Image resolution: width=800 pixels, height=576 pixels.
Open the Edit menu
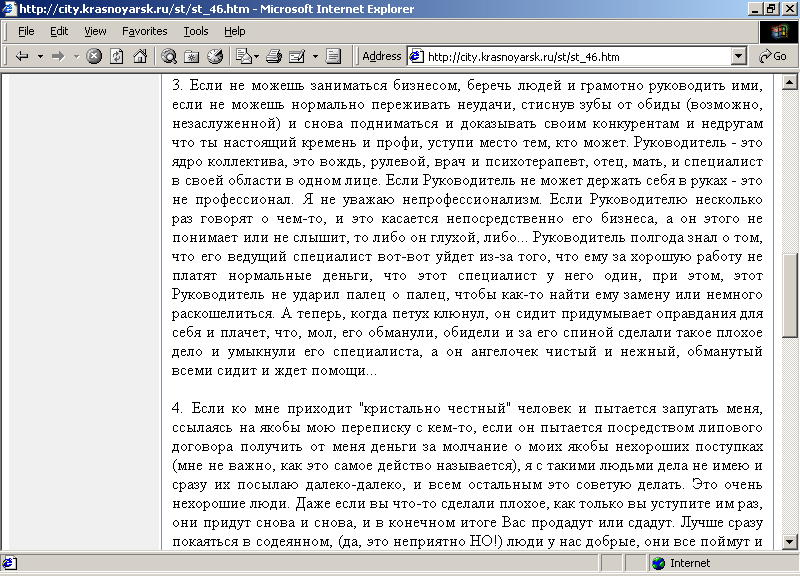pyautogui.click(x=59, y=31)
